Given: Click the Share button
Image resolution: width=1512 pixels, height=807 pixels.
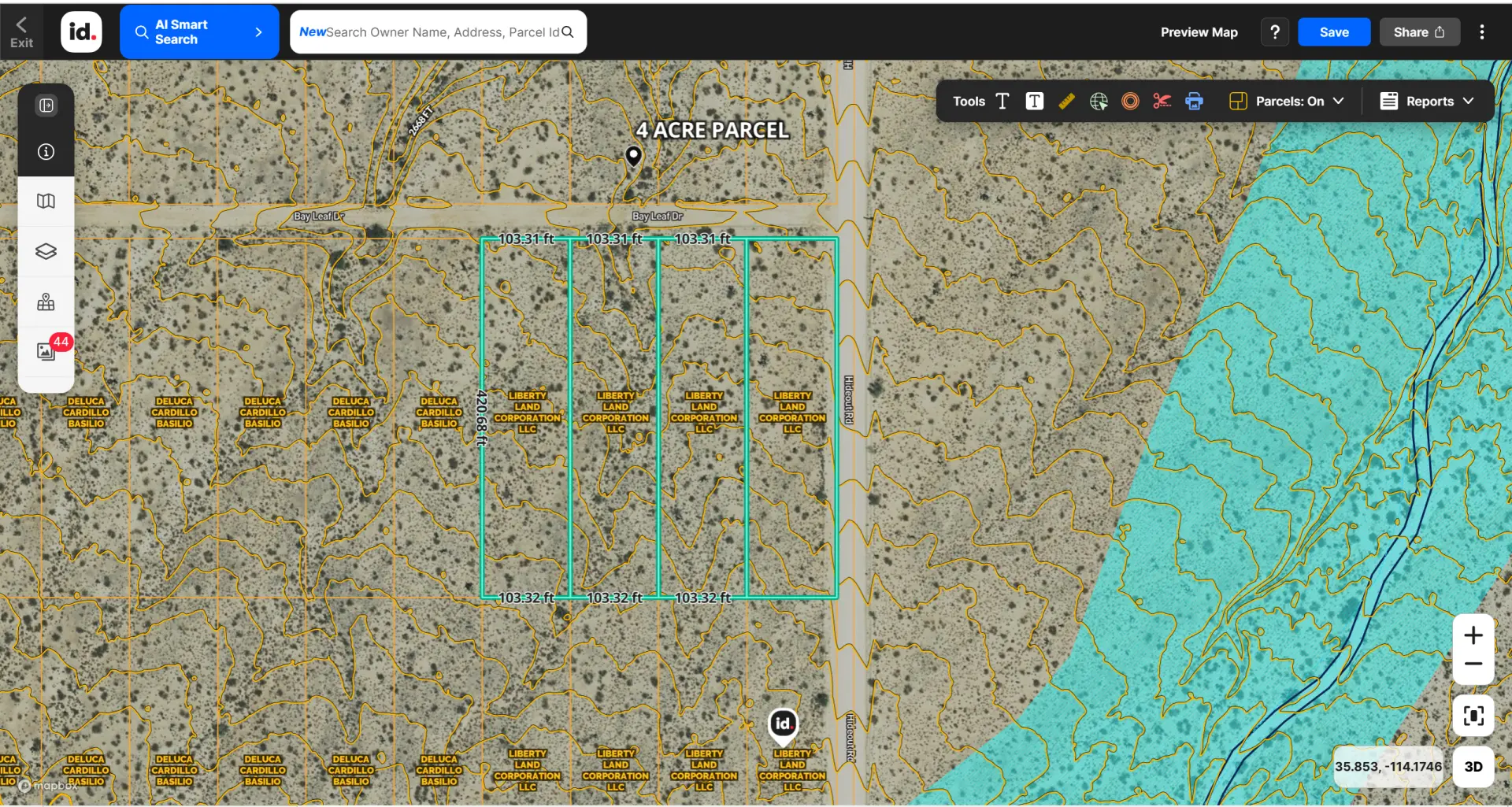Looking at the screenshot, I should [1419, 32].
